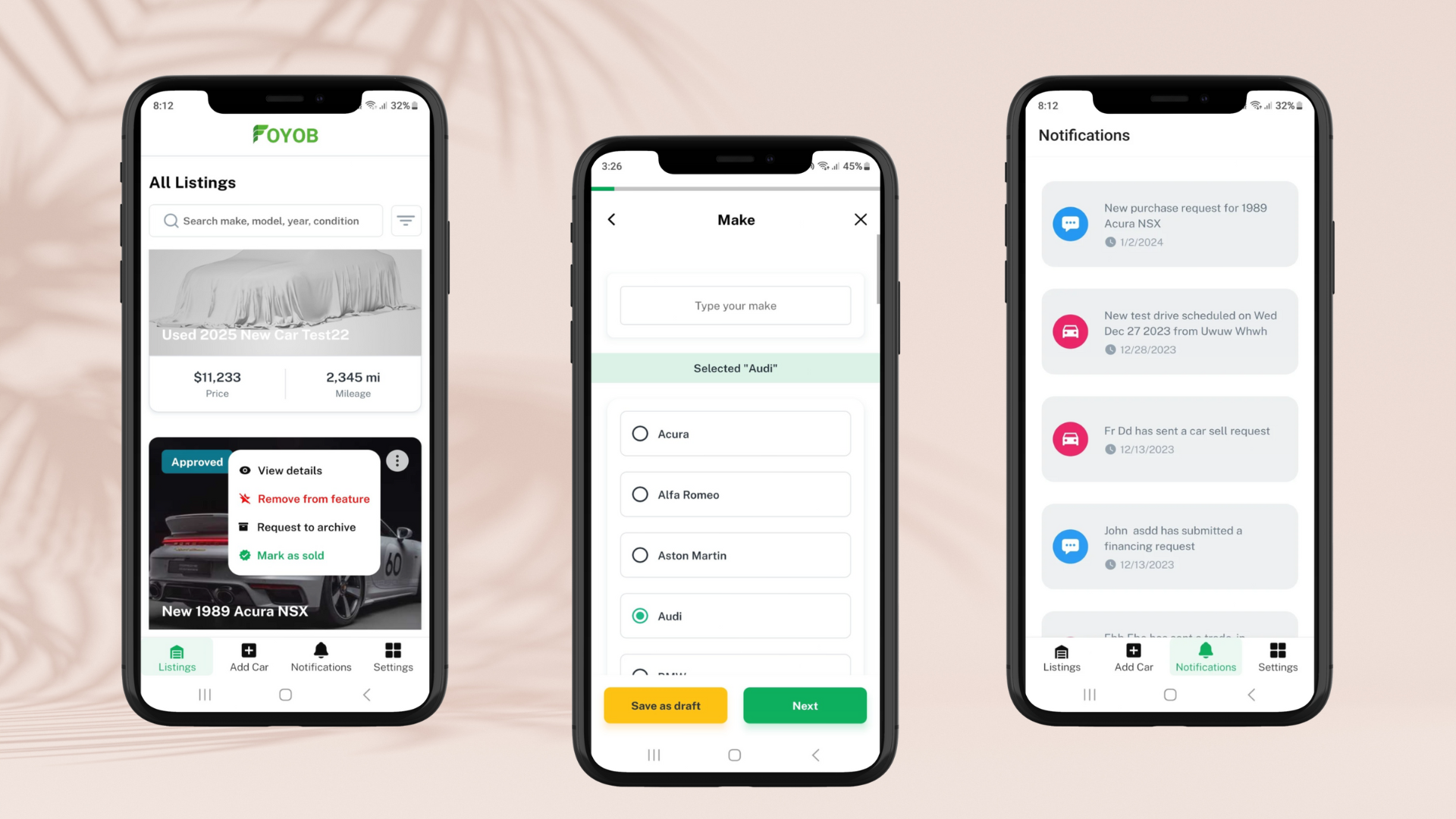The height and width of the screenshot is (819, 1456).
Task: Tap the three-dot overflow menu icon
Action: click(396, 460)
